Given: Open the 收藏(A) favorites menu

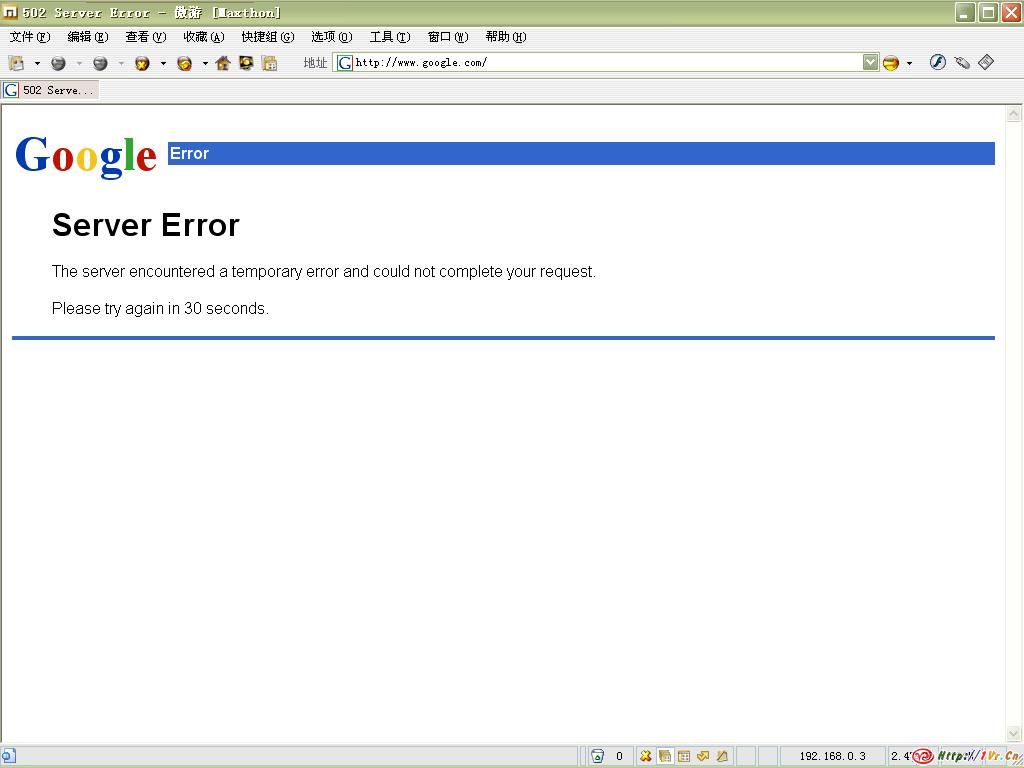Looking at the screenshot, I should click(203, 37).
